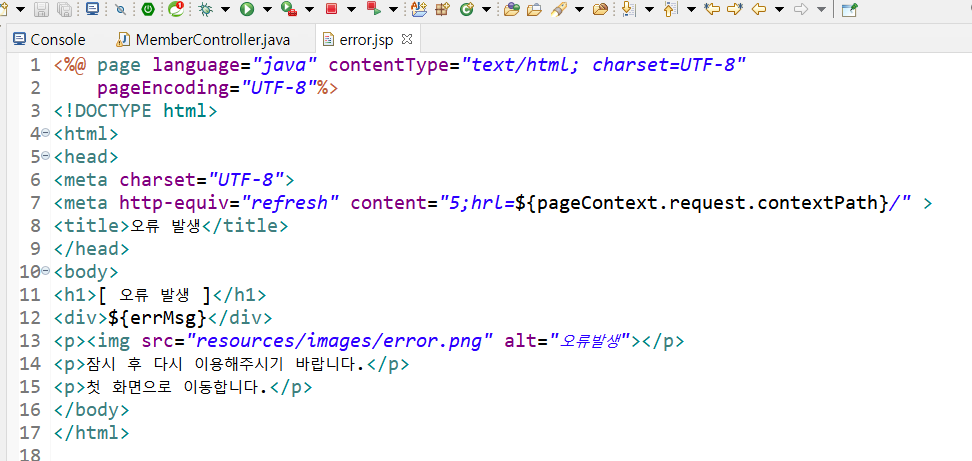The image size is (972, 461).
Task: Open the Run dropdown arrow
Action: point(267,9)
